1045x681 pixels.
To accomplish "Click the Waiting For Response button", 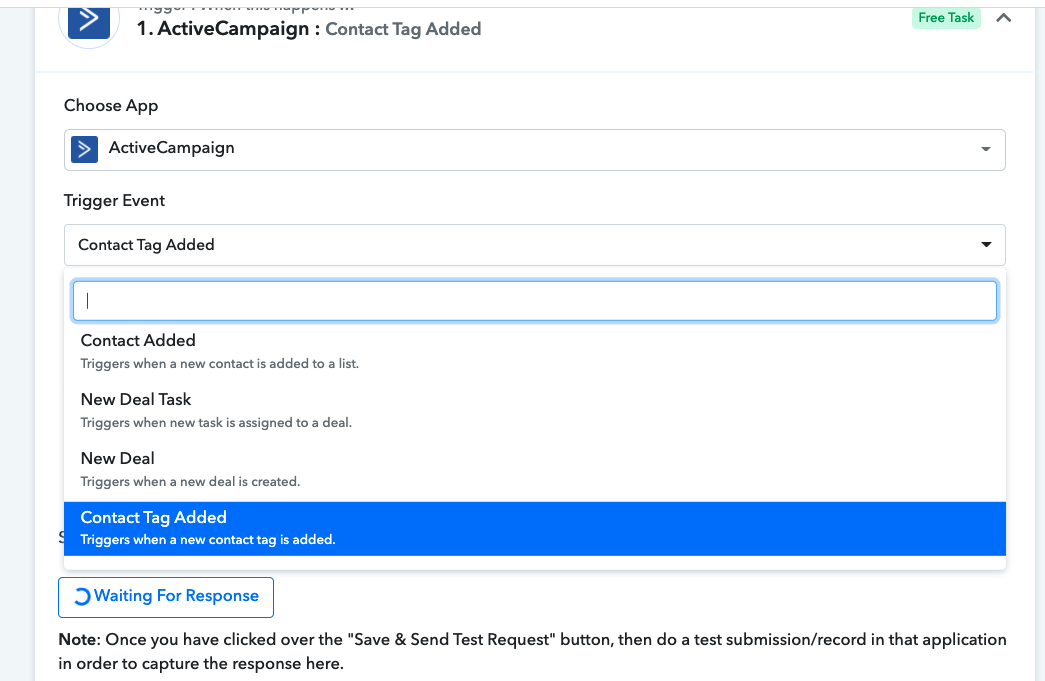I will tap(166, 597).
